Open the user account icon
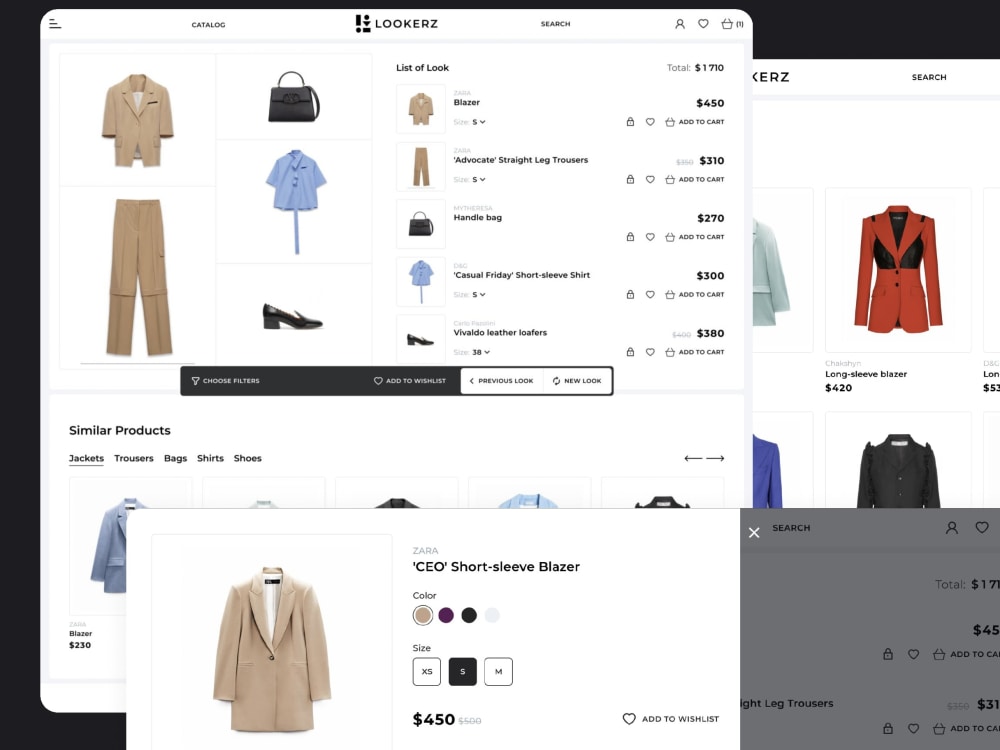 pyautogui.click(x=680, y=24)
